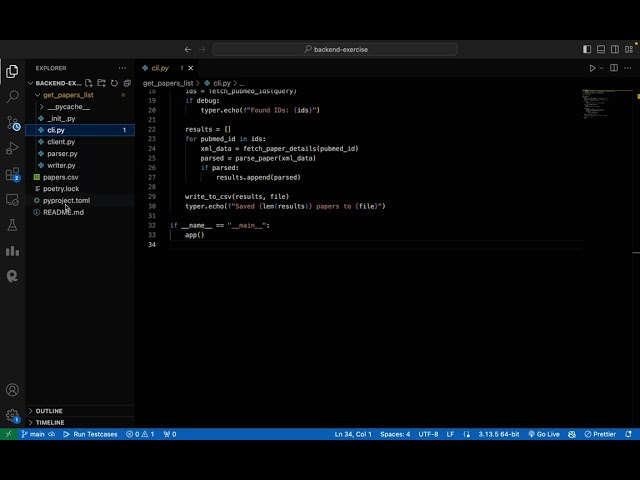Open the bar chart activity icon
Screen dimensions: 640x480
coord(12,251)
